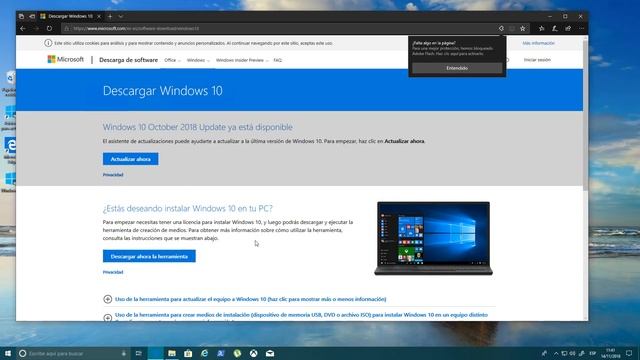Open Privacidad link below Descargar ahora la herramienta
The height and width of the screenshot is (360, 640).
point(113,272)
